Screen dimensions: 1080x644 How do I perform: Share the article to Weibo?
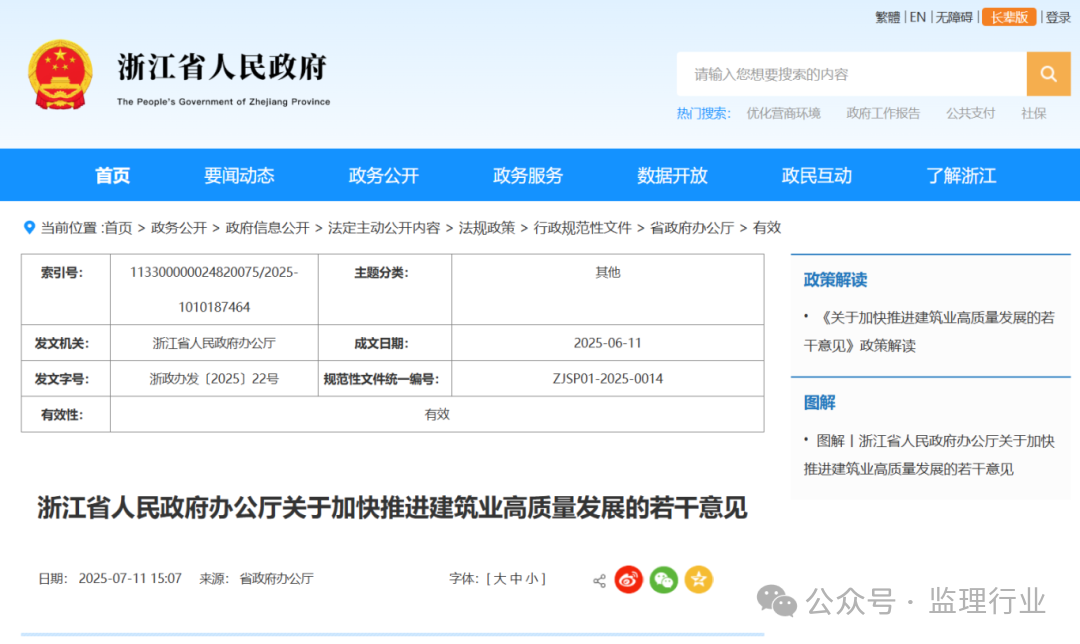click(x=628, y=579)
